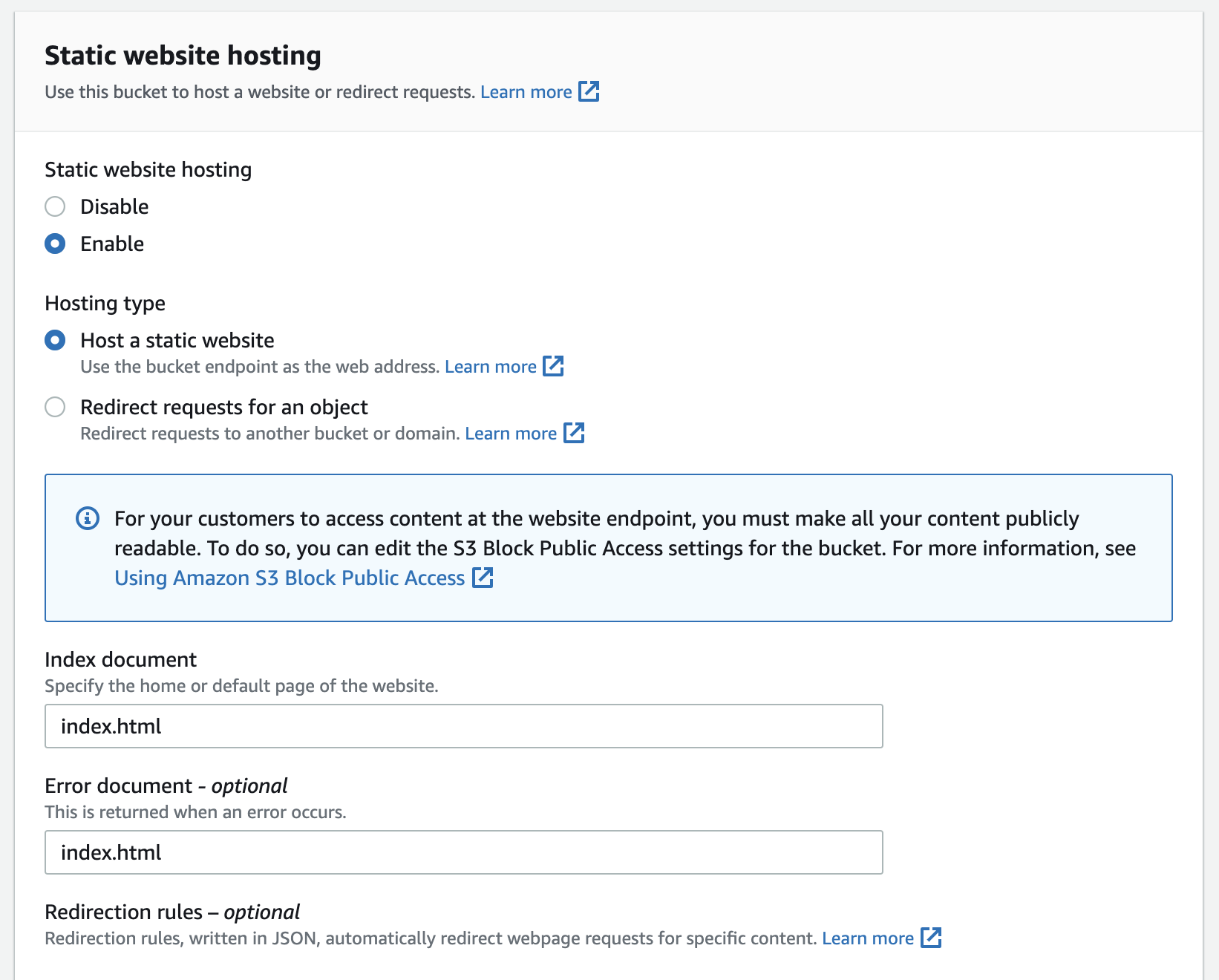The image size is (1219, 980).
Task: Click the Index document label
Action: (x=121, y=659)
